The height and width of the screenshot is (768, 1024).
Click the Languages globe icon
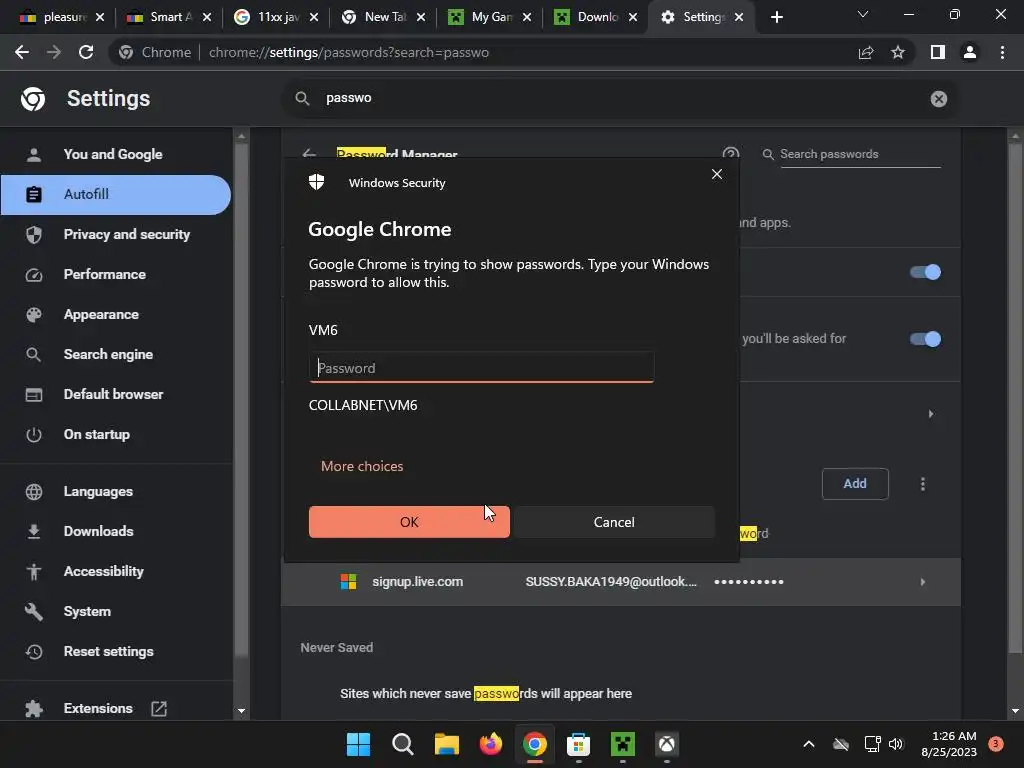tap(34, 491)
